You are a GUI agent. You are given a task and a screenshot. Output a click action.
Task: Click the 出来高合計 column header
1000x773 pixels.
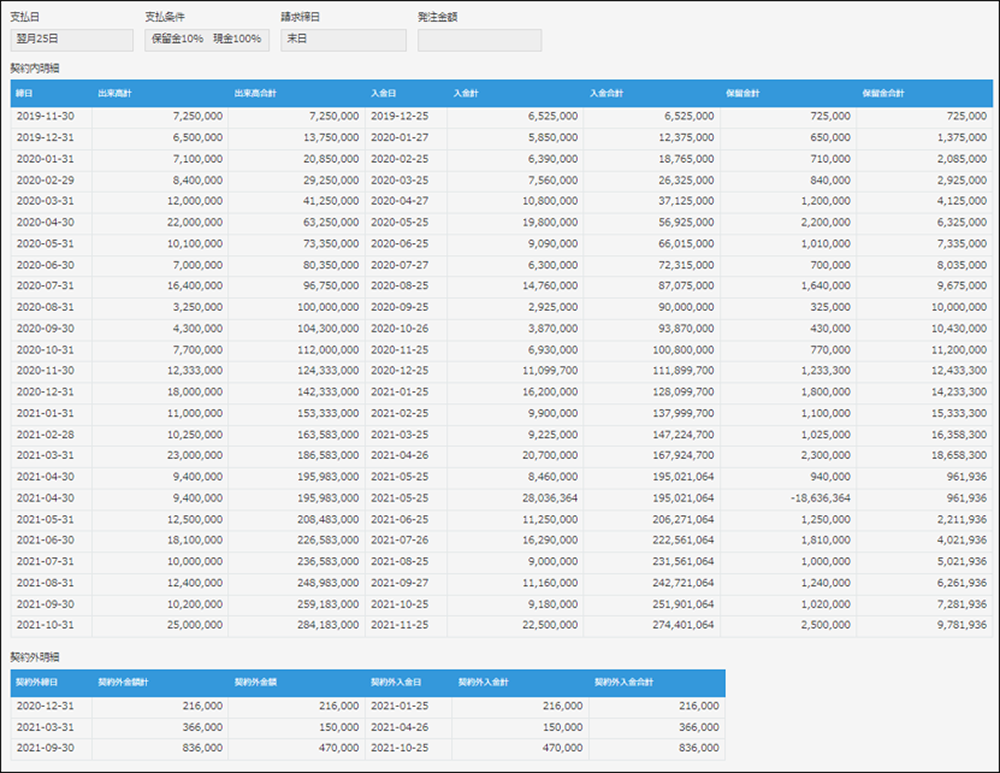click(x=296, y=94)
